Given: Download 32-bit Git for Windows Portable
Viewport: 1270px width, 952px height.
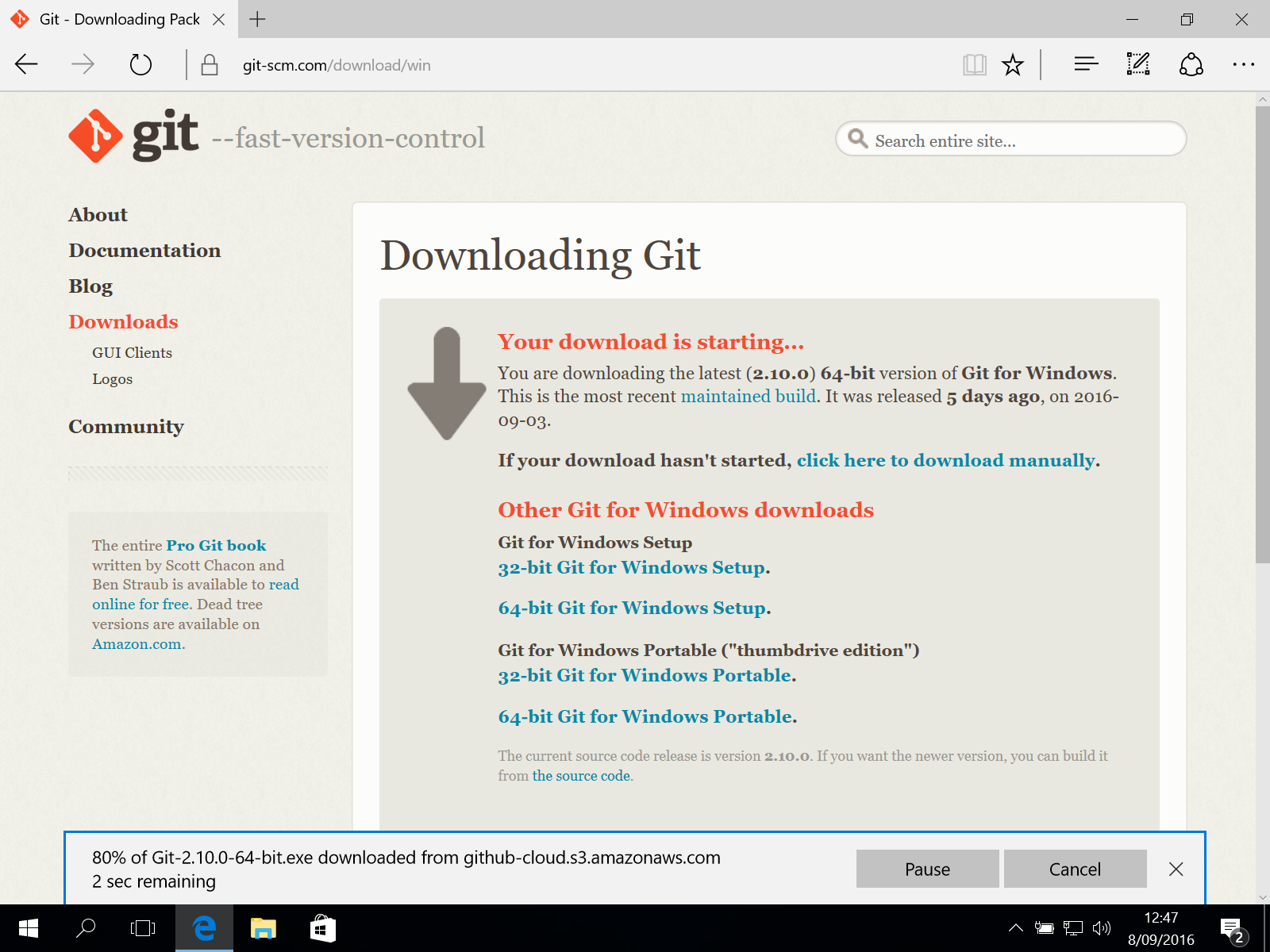Looking at the screenshot, I should [645, 675].
